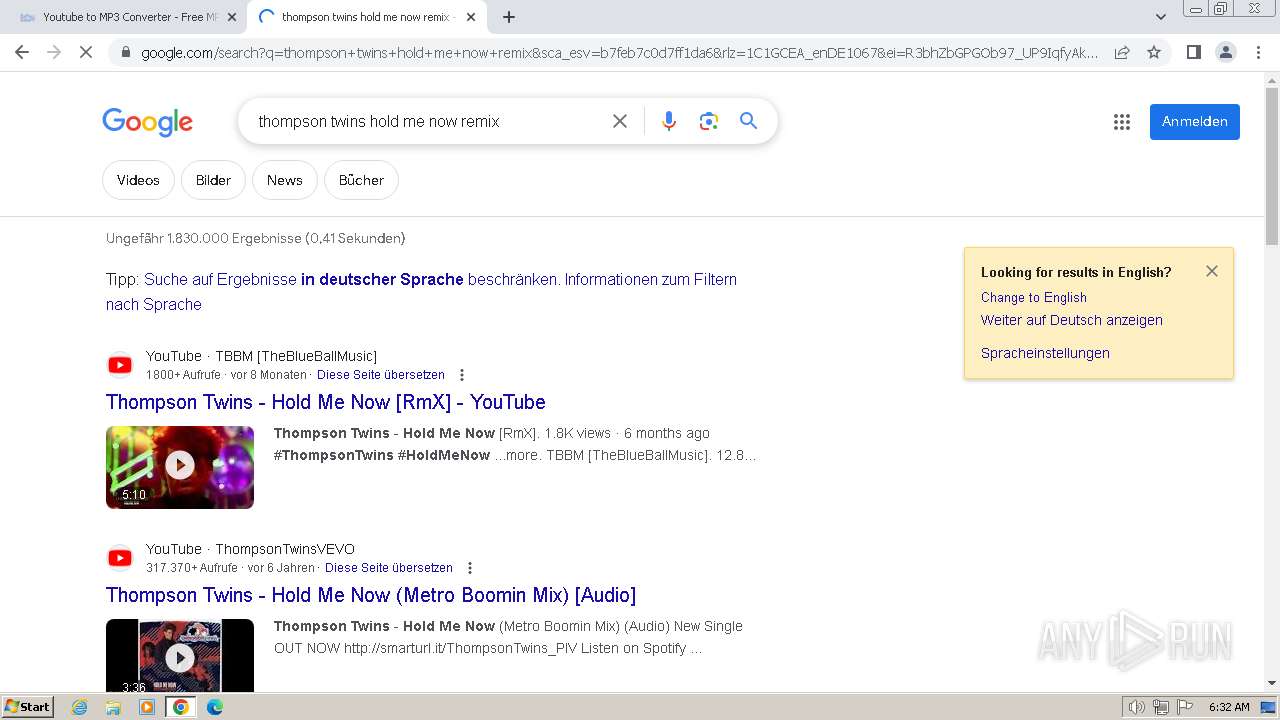Open the volume tray icon
Viewport: 1280px width, 720px height.
[x=1137, y=707]
